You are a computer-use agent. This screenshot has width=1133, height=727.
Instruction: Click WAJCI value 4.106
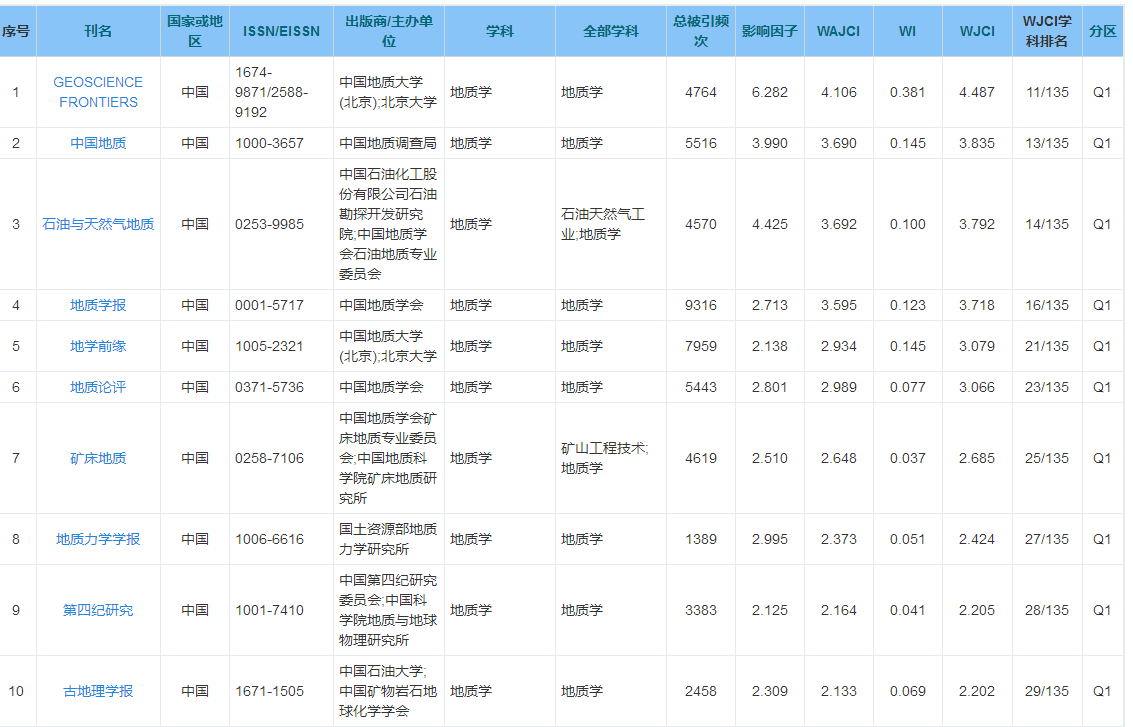(838, 93)
